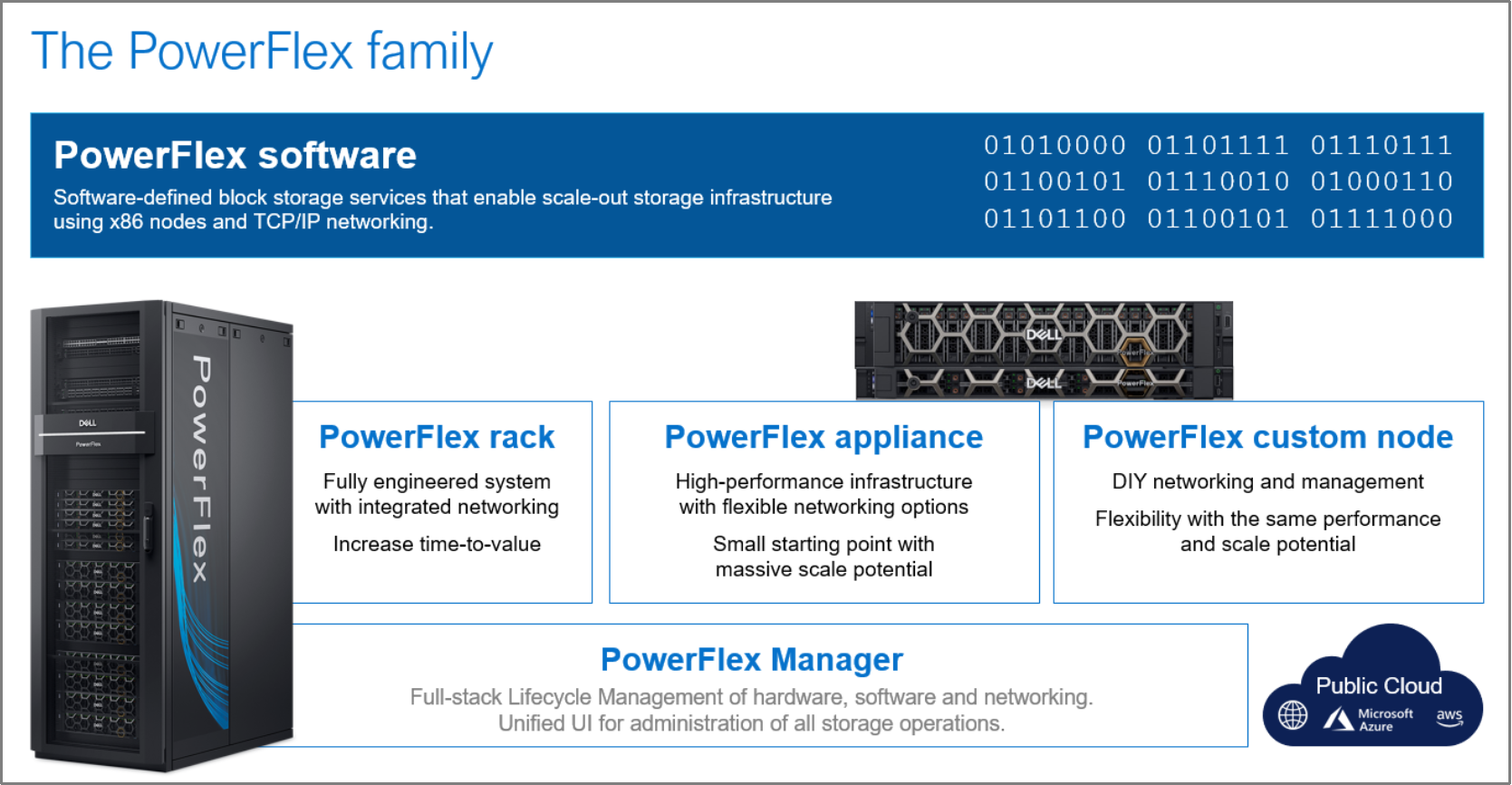Click the aws logo in the cloud

click(1449, 717)
